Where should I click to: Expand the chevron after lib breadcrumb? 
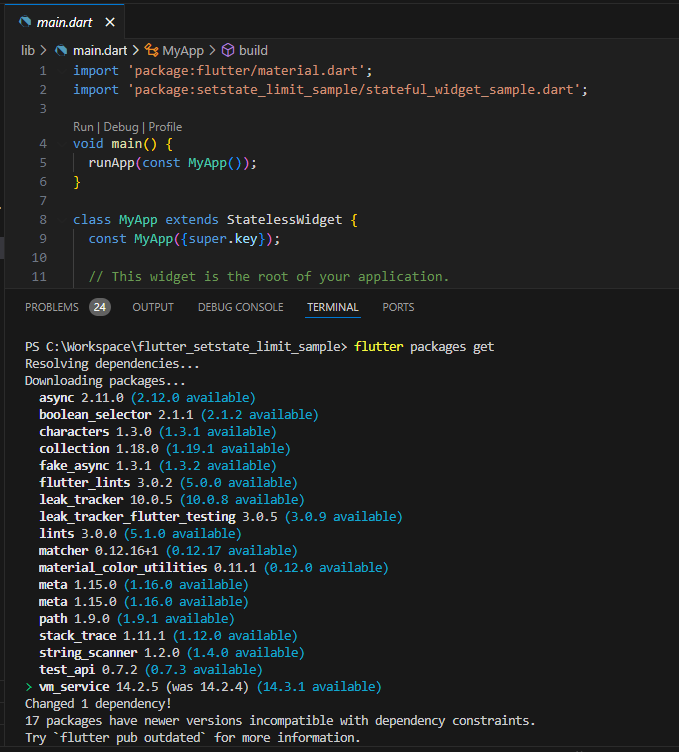pos(43,50)
